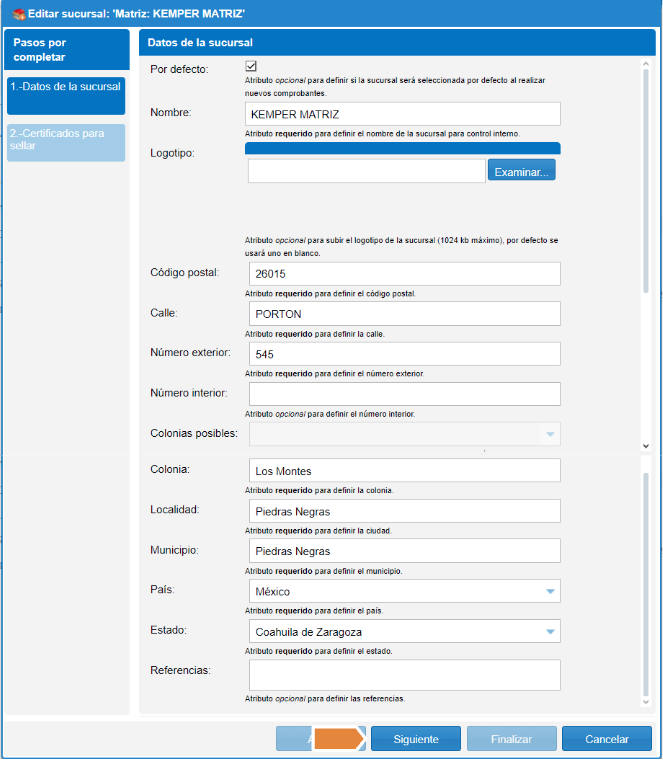
Task: Toggle the 'Por defecto' checkbox
Action: tap(252, 68)
